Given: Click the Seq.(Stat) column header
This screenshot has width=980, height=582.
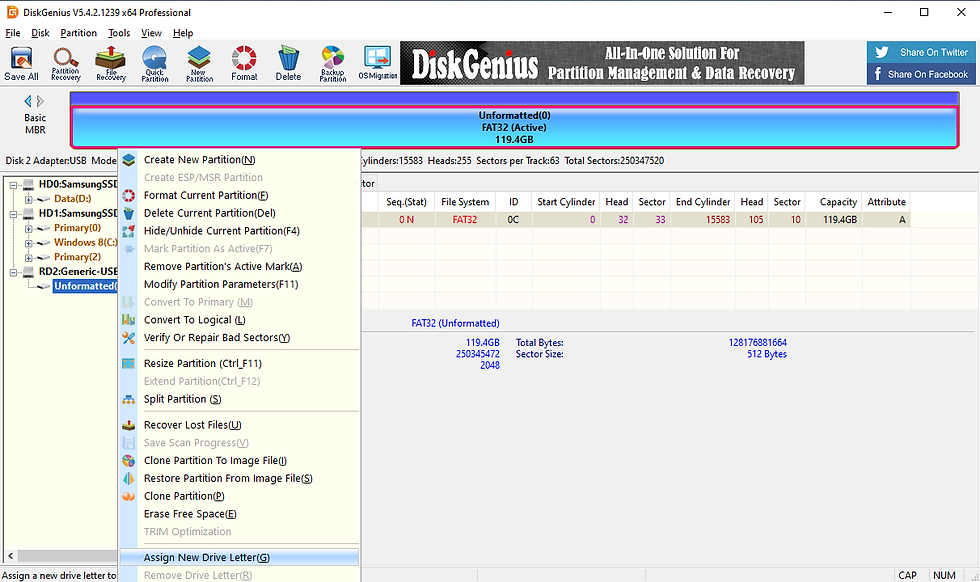Looking at the screenshot, I should (x=406, y=202).
